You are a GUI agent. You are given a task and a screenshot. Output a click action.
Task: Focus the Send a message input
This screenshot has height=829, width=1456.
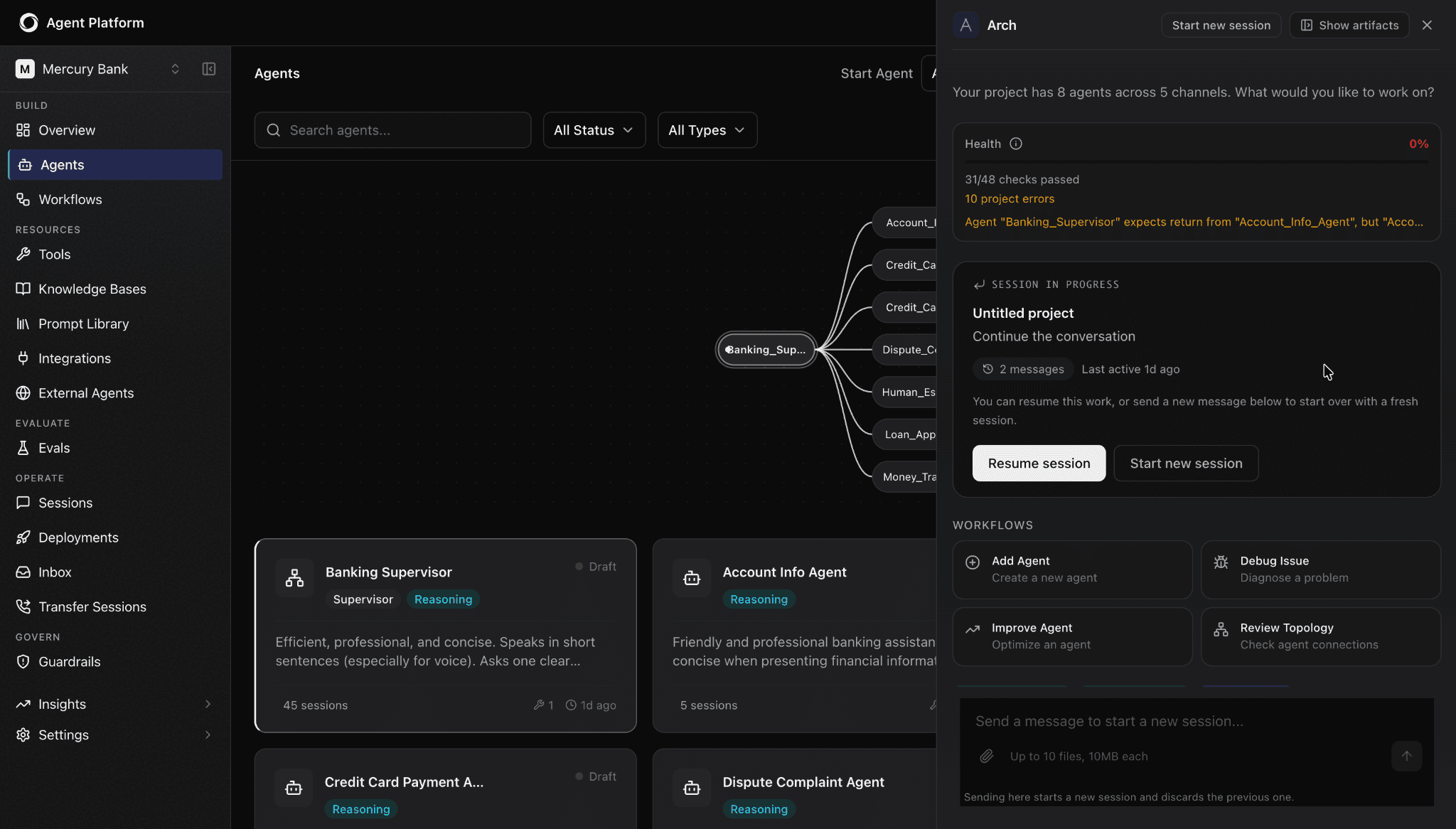pyautogui.click(x=1197, y=722)
